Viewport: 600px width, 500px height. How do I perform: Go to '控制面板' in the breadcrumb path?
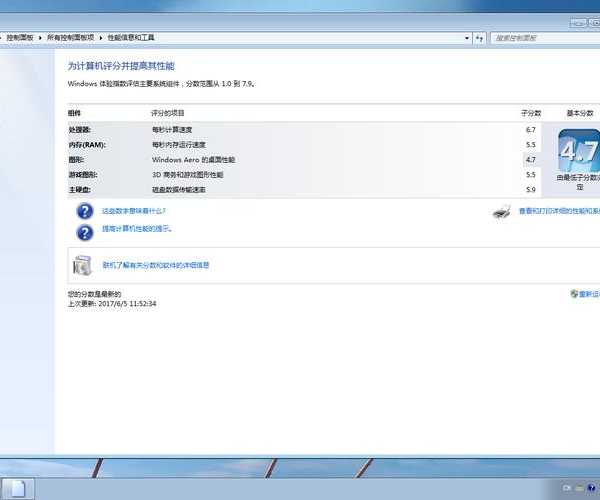point(20,37)
